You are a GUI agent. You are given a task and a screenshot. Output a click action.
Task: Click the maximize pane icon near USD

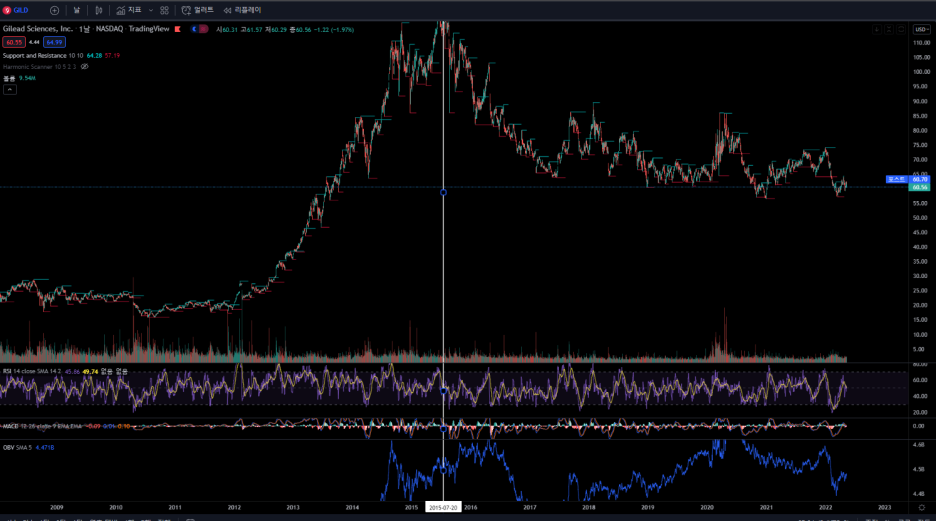[x=901, y=29]
